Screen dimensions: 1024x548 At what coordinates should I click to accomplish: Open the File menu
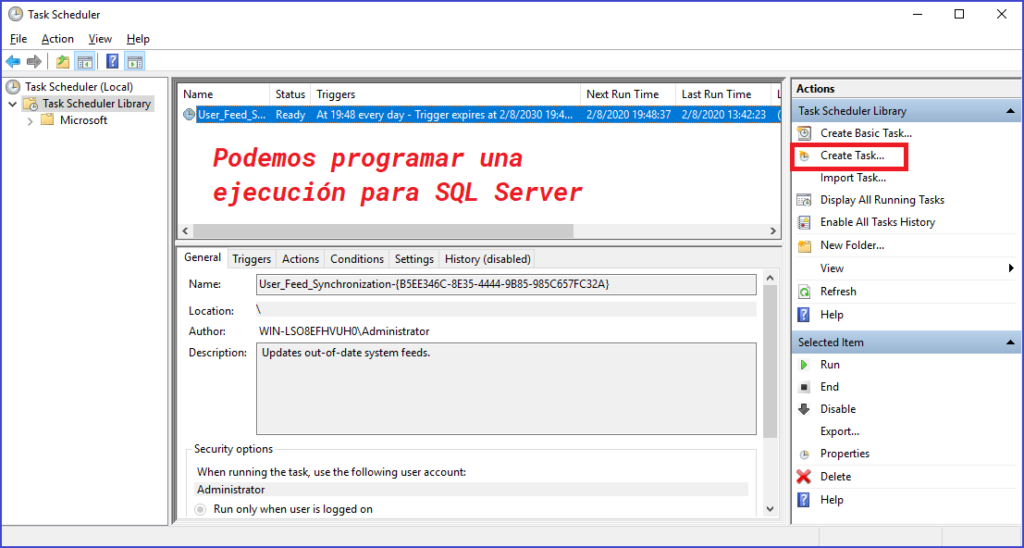point(18,39)
